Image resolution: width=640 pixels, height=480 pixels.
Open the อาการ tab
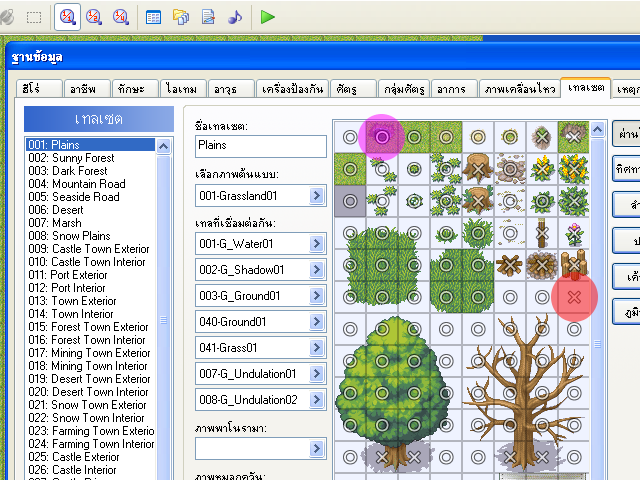[454, 89]
